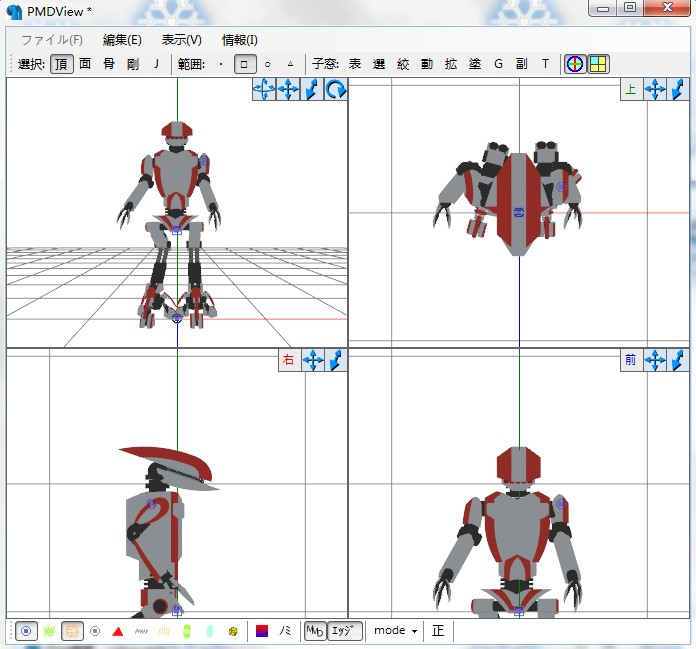Image resolution: width=696 pixels, height=649 pixels.
Task: Click the 右 right view label button
Action: (x=289, y=360)
